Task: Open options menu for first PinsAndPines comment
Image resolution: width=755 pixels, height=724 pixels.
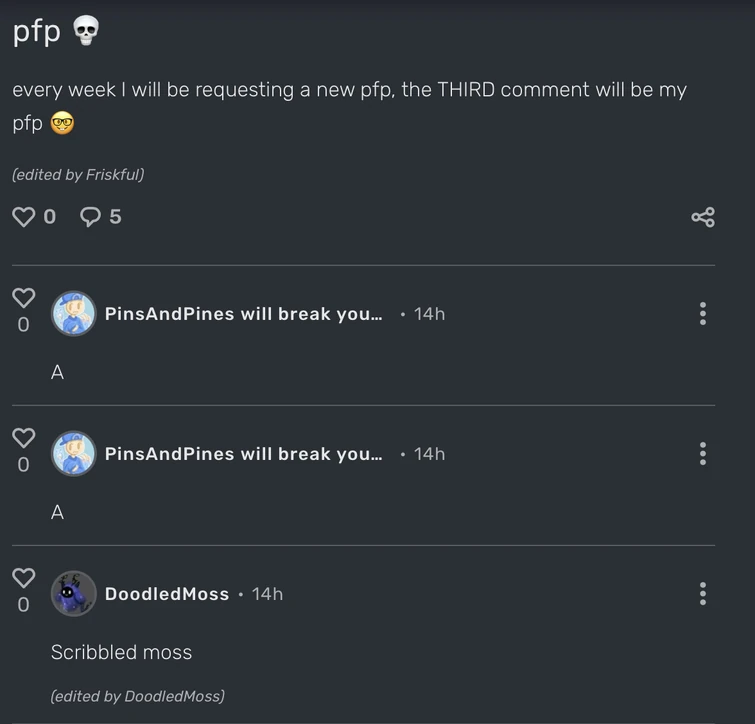Action: [x=703, y=314]
